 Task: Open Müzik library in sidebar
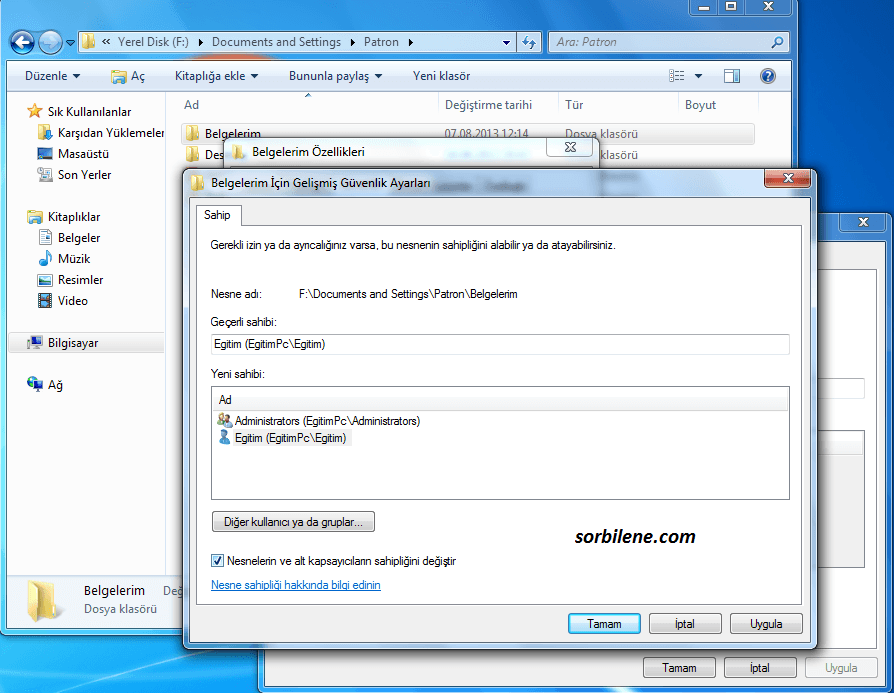(x=73, y=259)
